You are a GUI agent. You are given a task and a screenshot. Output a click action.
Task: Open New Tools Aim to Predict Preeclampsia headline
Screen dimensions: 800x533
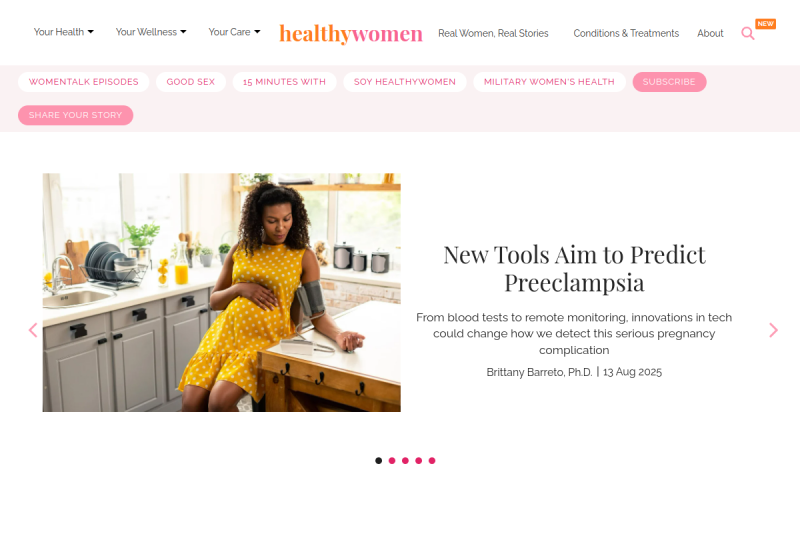[574, 268]
